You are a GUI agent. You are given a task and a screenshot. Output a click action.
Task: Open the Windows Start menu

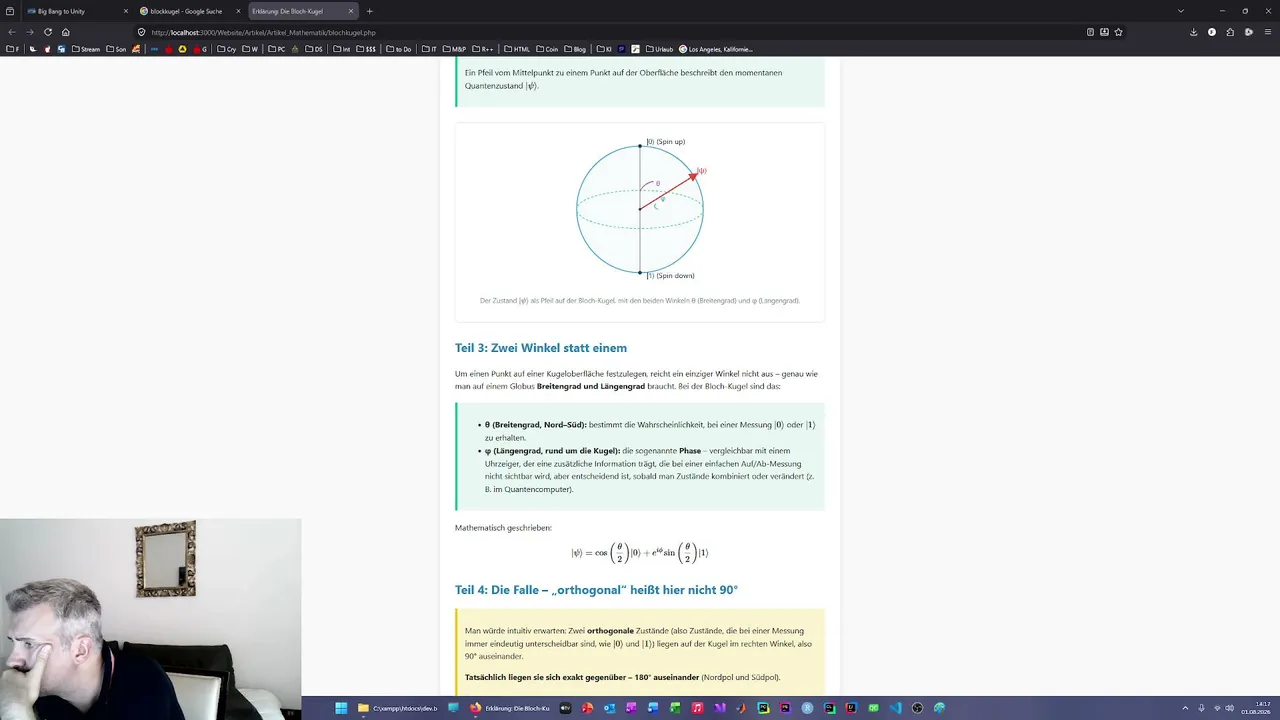click(341, 708)
